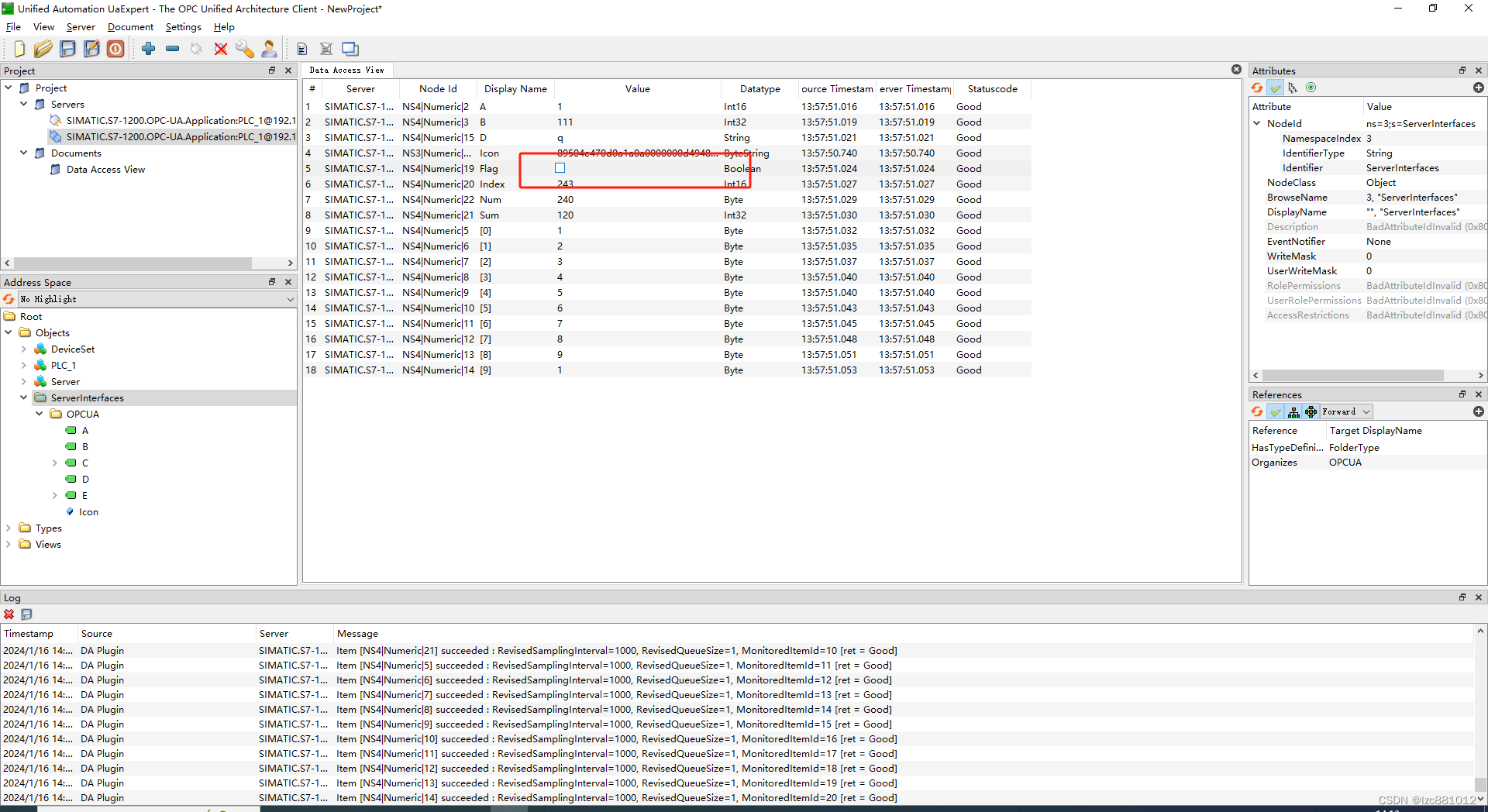Sort by the Statuscode column header

tap(992, 89)
